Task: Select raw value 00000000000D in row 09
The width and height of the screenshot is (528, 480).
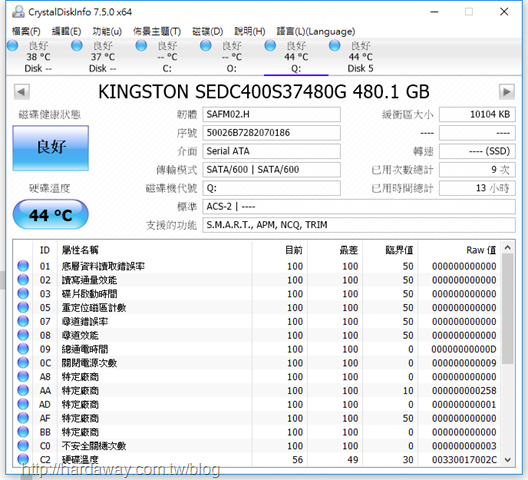Action: pos(464,349)
